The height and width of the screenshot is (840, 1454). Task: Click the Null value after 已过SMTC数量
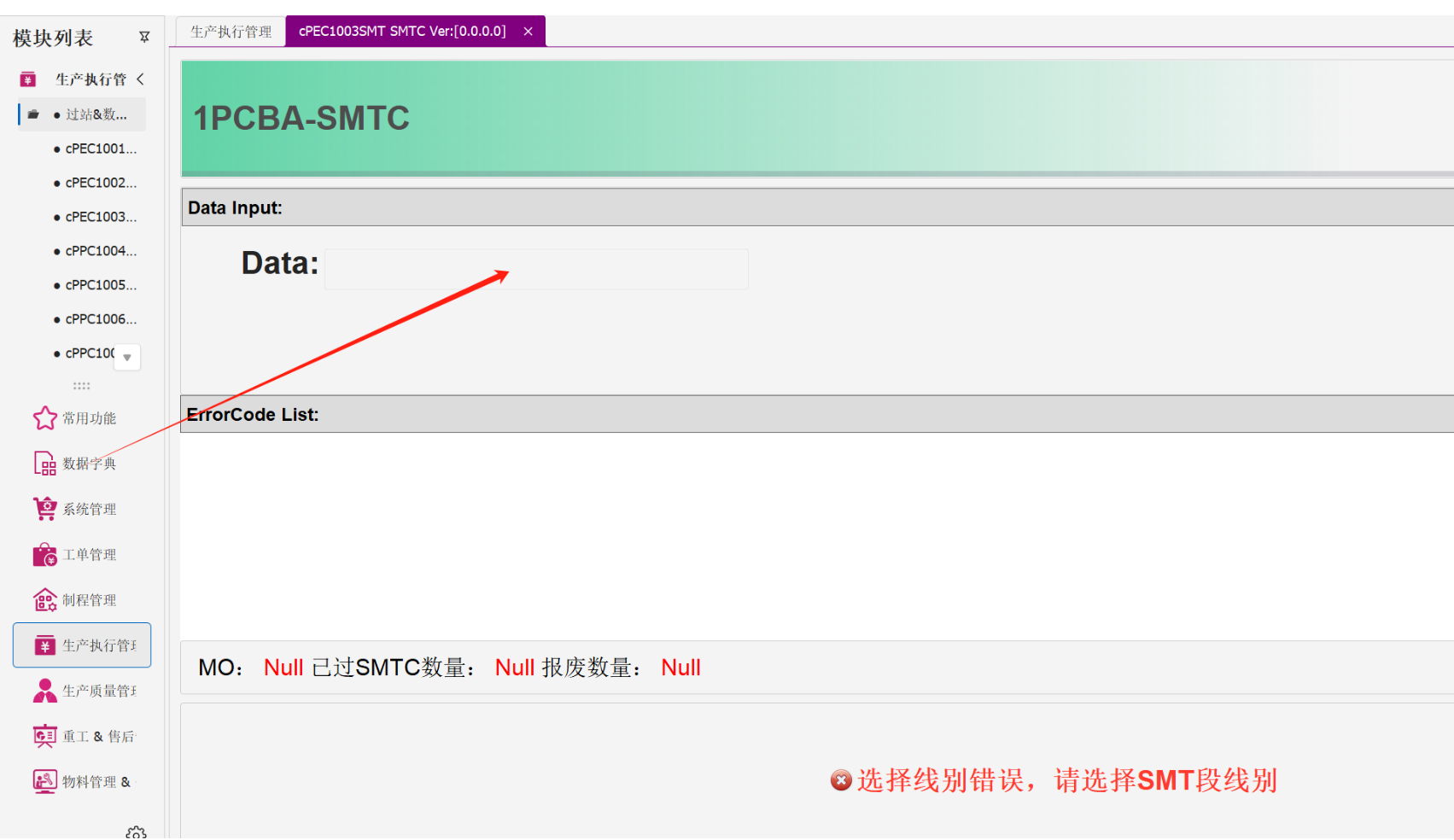[515, 668]
